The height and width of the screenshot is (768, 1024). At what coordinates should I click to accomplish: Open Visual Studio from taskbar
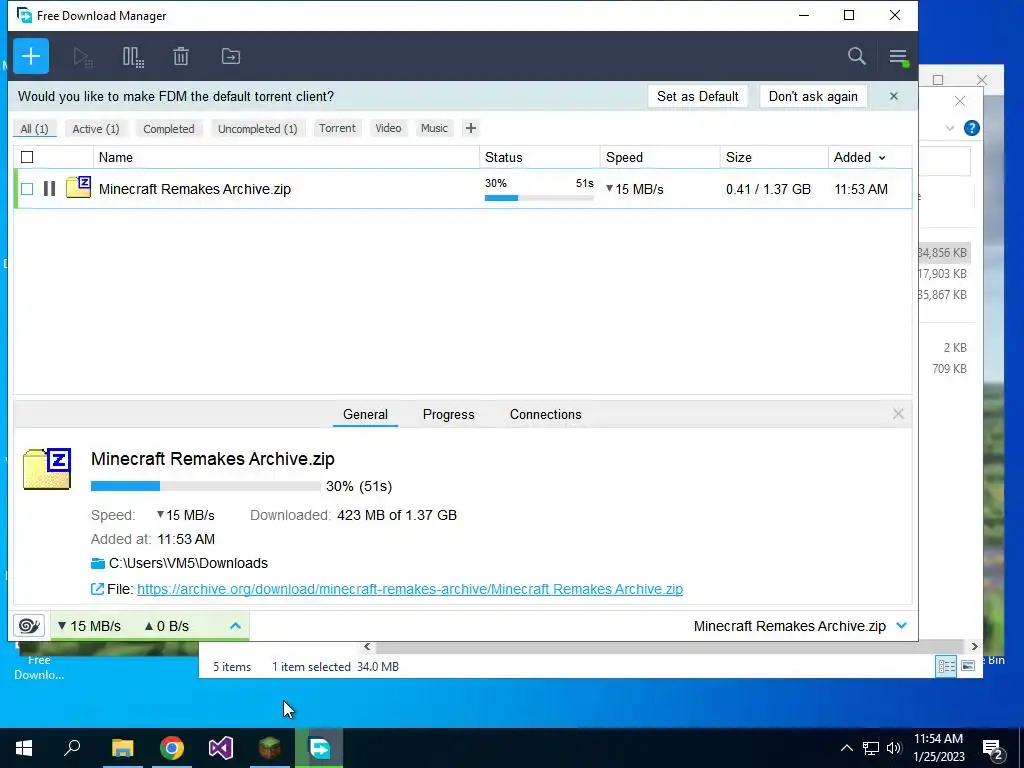(221, 748)
